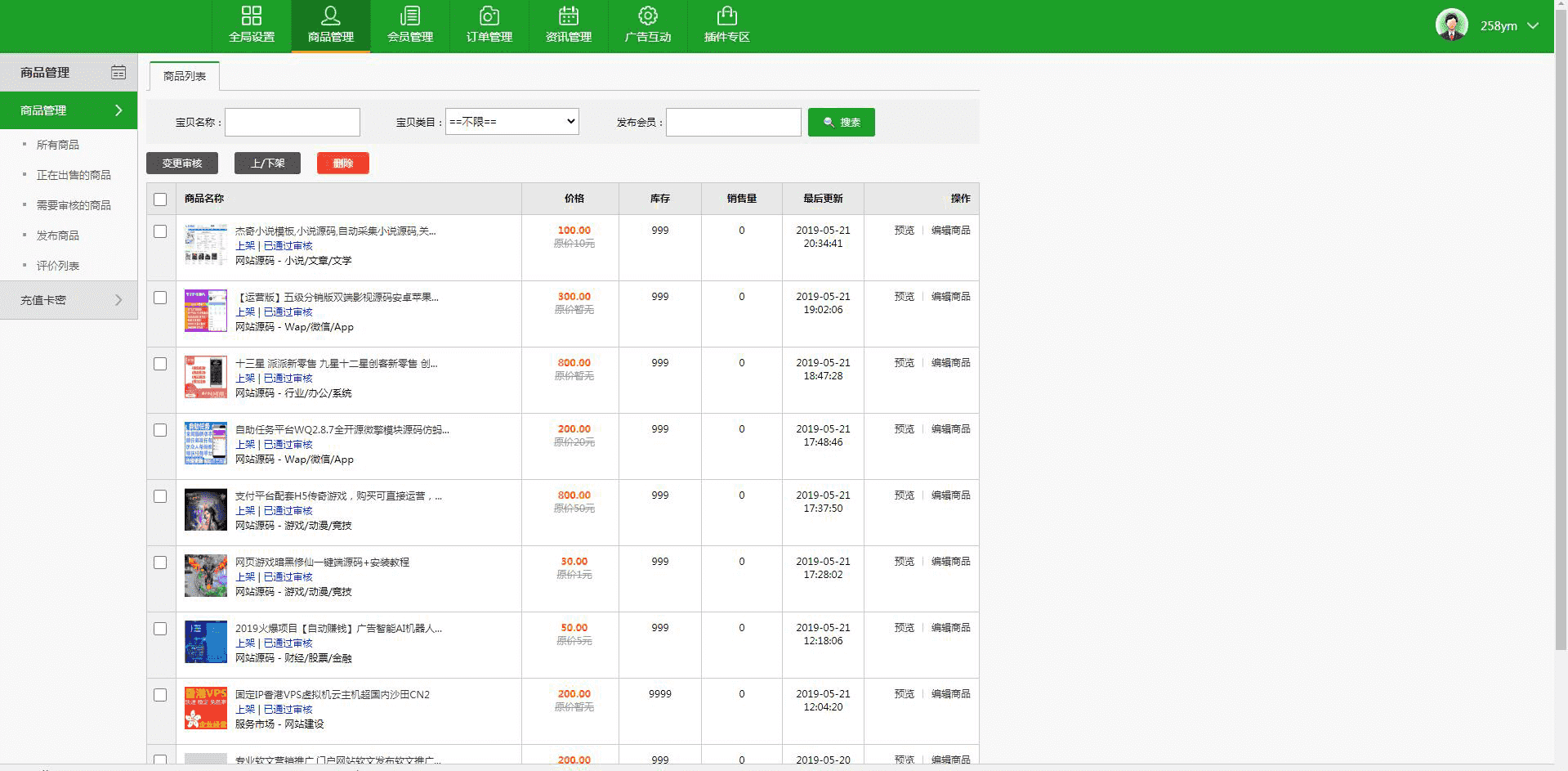Open 需要审核的商品 in sidebar menu
Screen dimensions: 1568x771
click(x=74, y=205)
